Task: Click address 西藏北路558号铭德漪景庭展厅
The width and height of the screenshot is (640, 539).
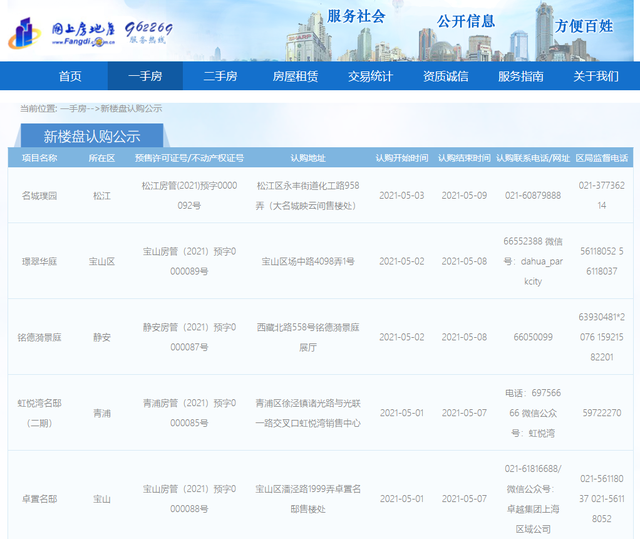Action: point(308,337)
